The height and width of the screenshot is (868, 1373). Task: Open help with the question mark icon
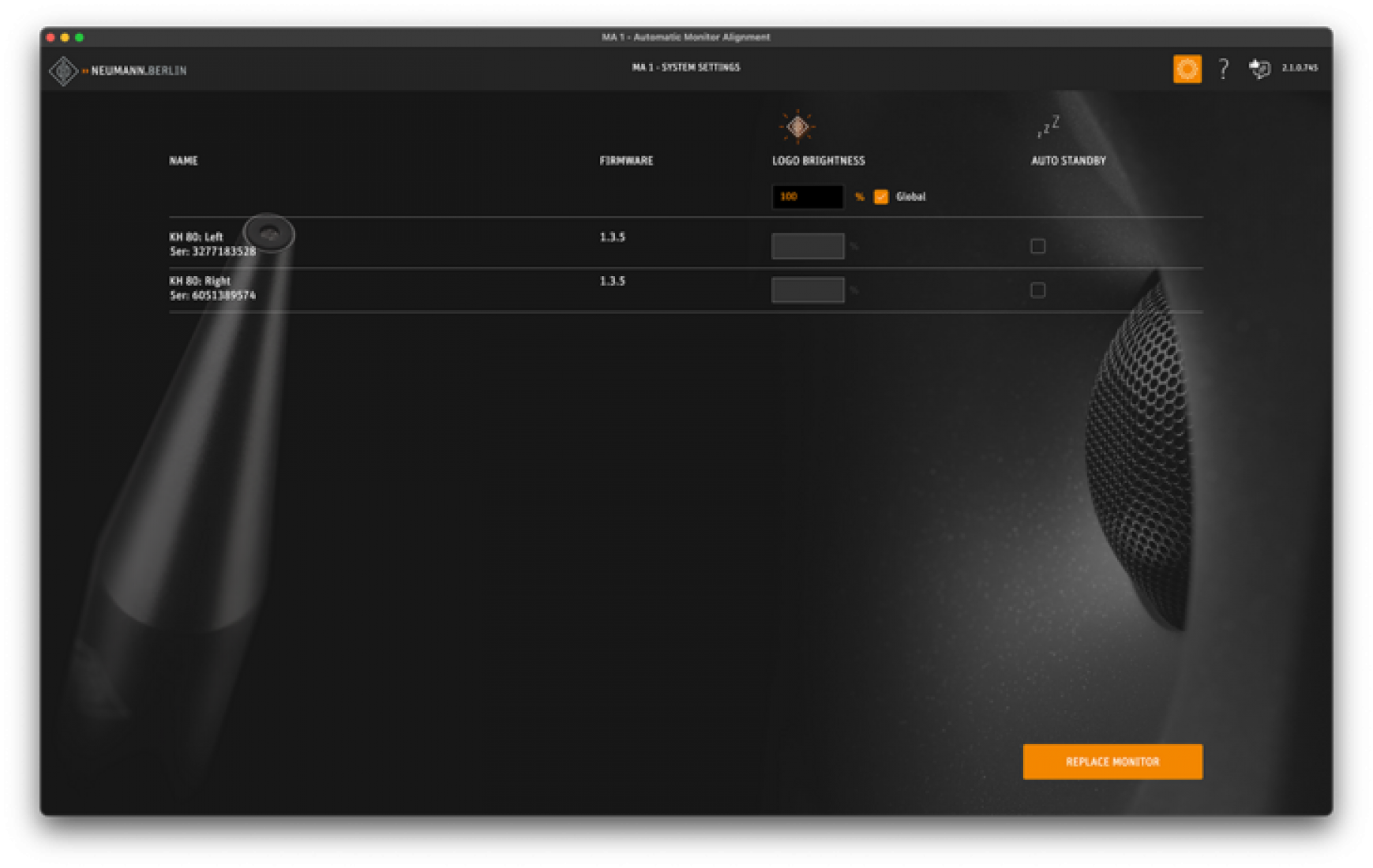(1223, 69)
